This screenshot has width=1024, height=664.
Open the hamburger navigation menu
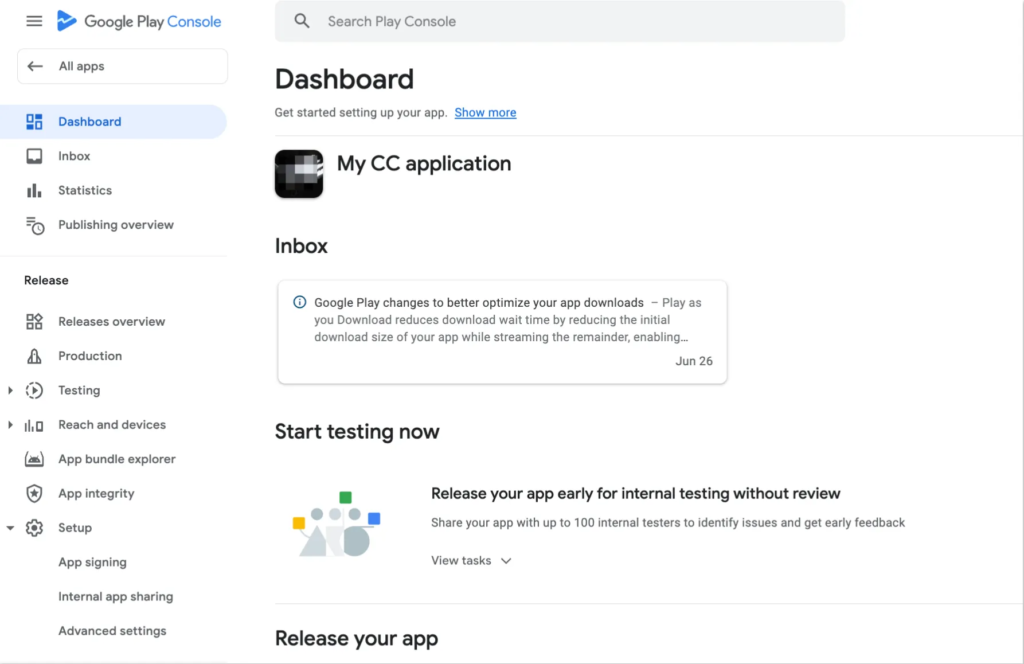34,21
